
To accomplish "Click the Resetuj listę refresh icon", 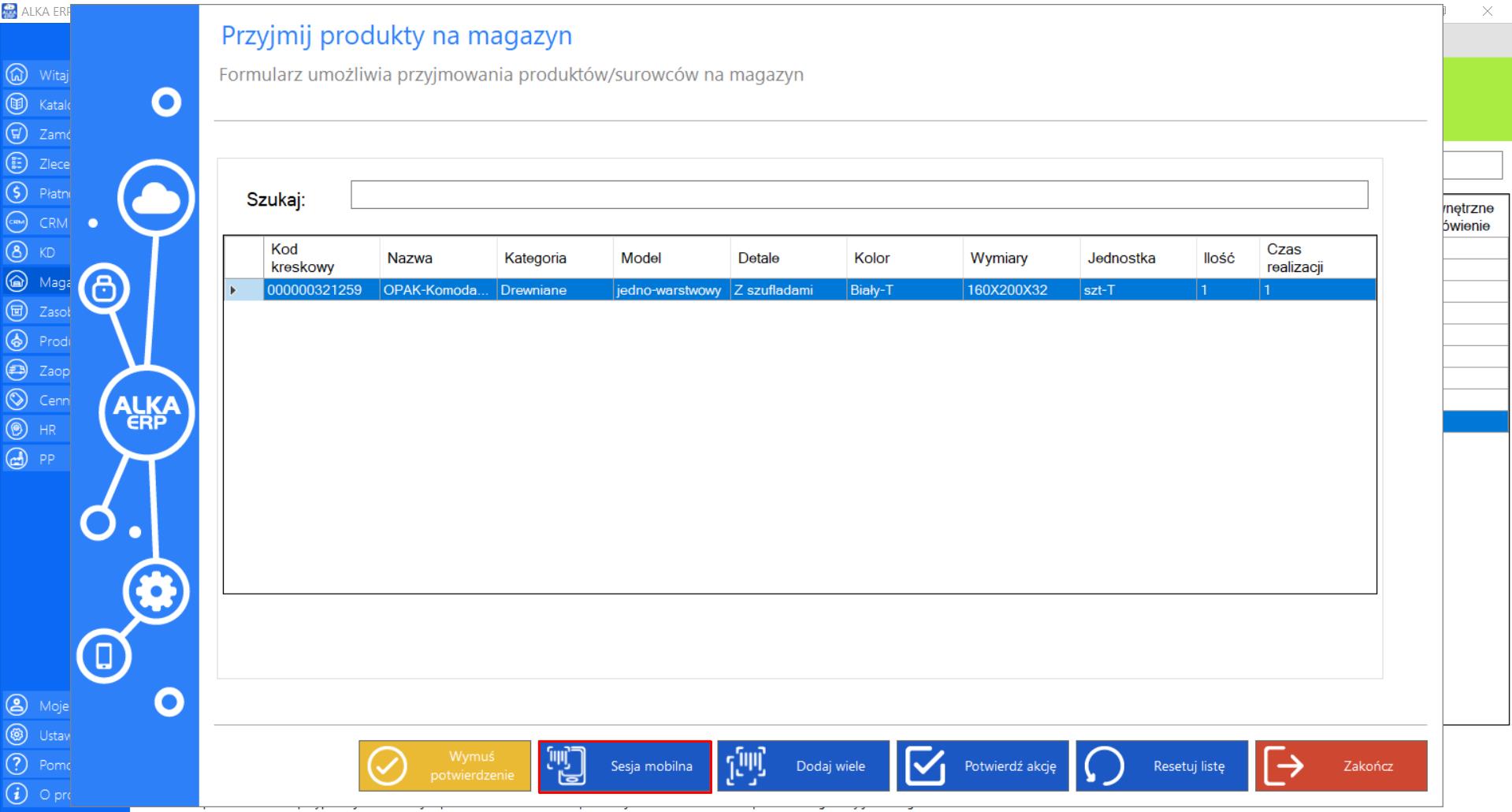I will pyautogui.click(x=1104, y=766).
